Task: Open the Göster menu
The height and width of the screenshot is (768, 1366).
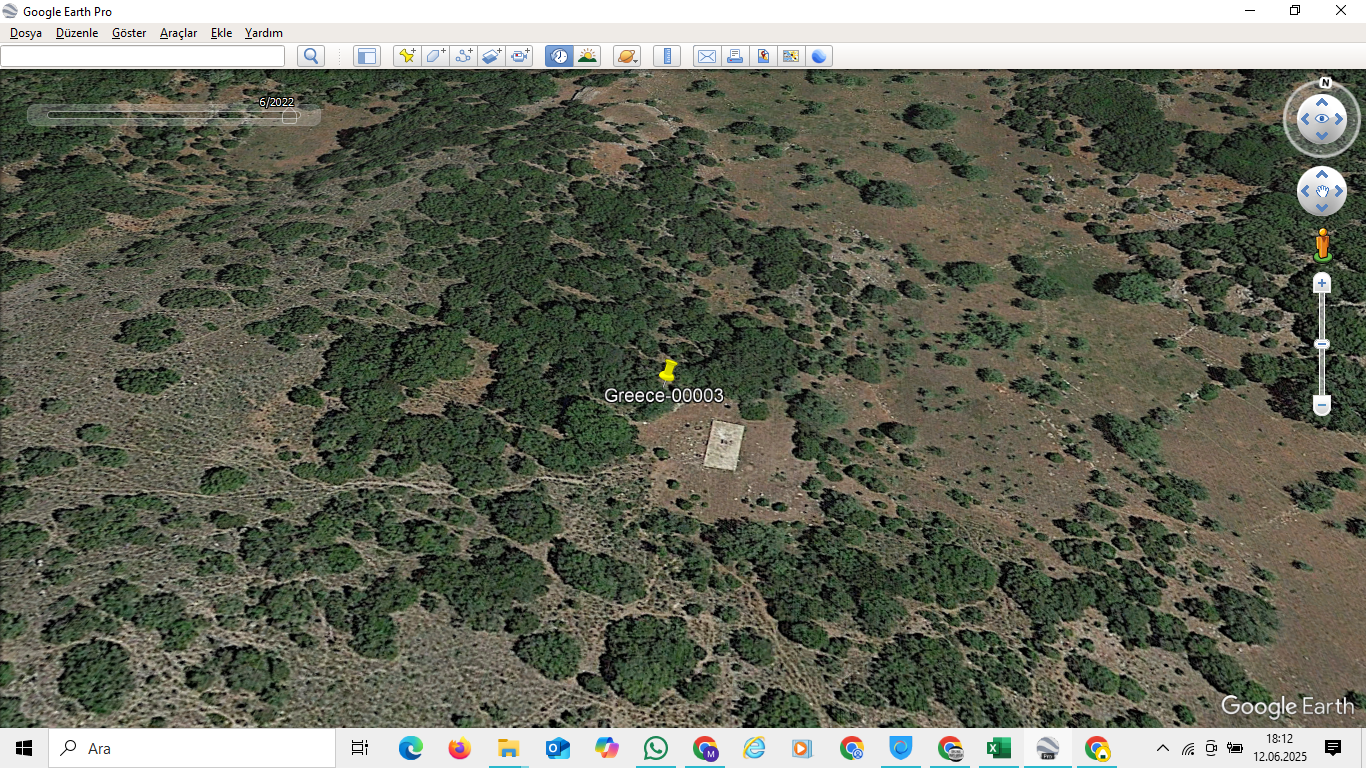Action: point(129,33)
